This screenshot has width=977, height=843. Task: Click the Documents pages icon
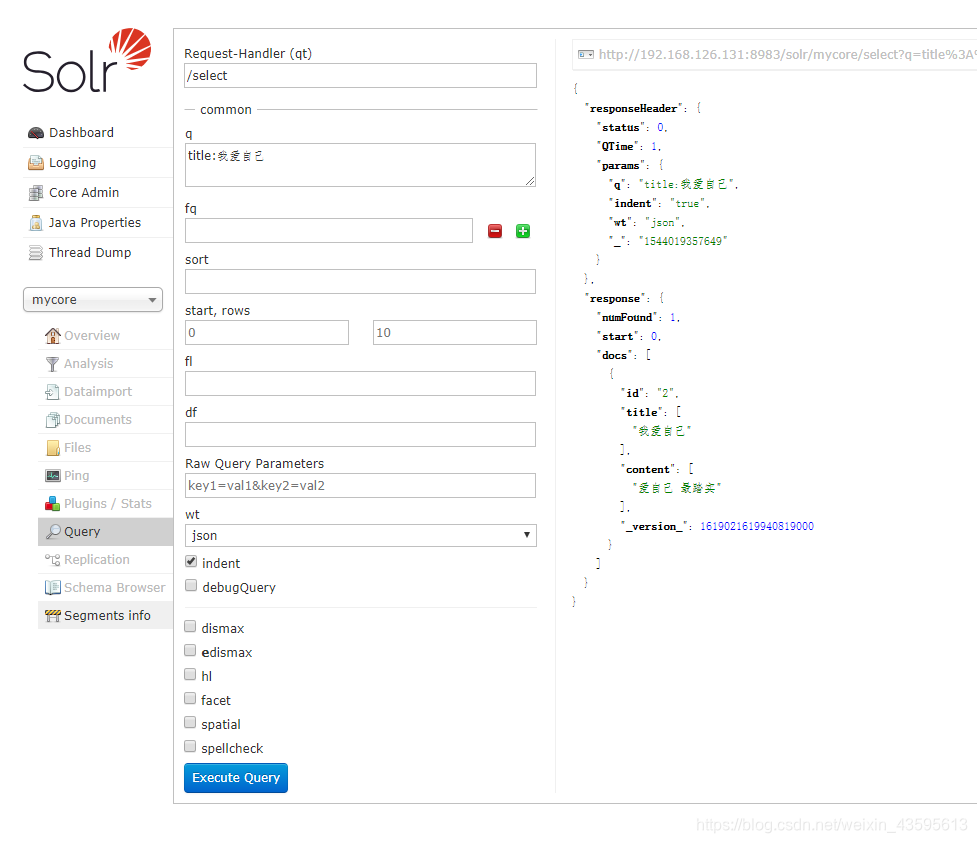pyautogui.click(x=53, y=419)
